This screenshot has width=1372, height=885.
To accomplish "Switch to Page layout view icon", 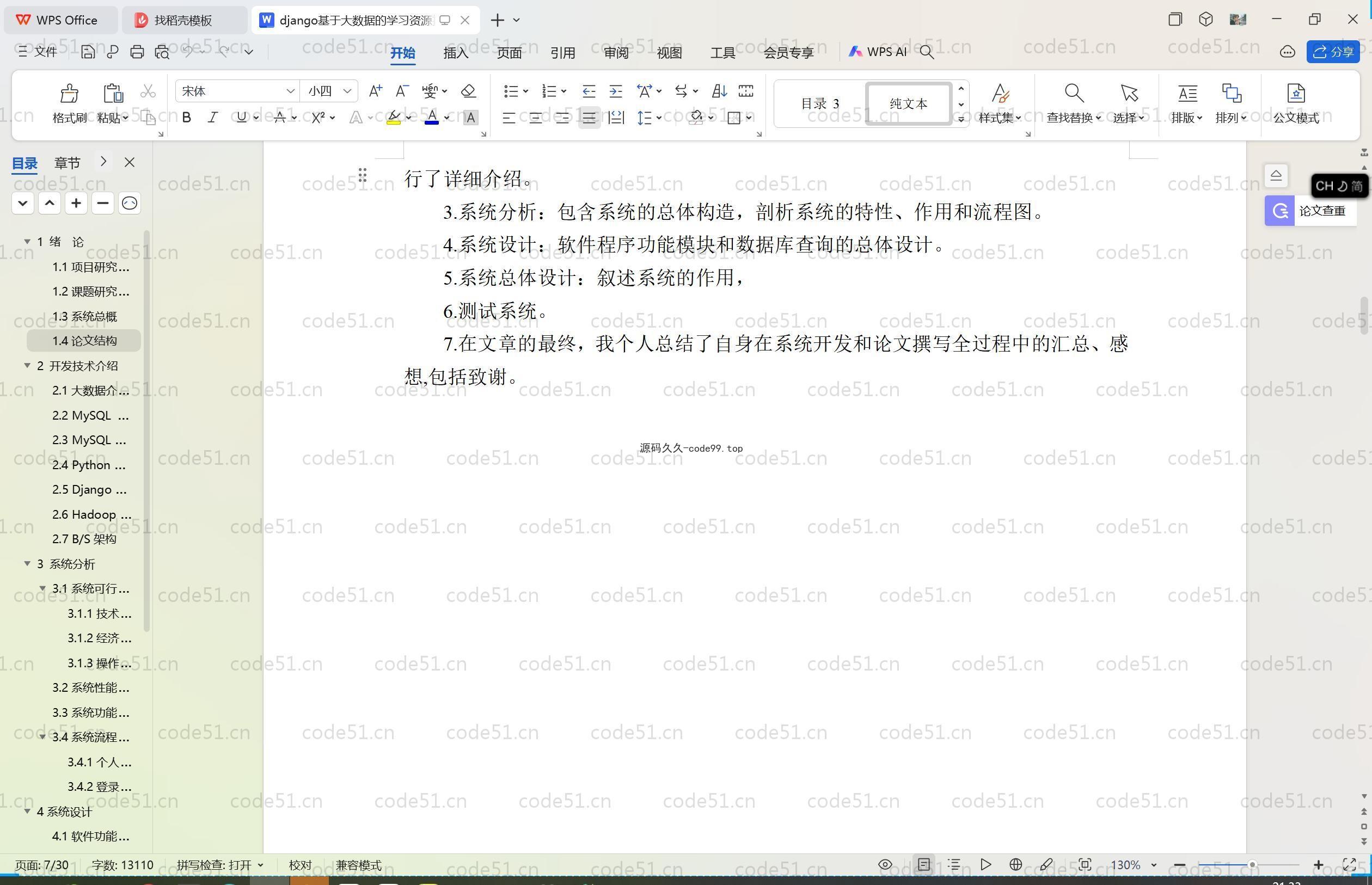I will (924, 864).
